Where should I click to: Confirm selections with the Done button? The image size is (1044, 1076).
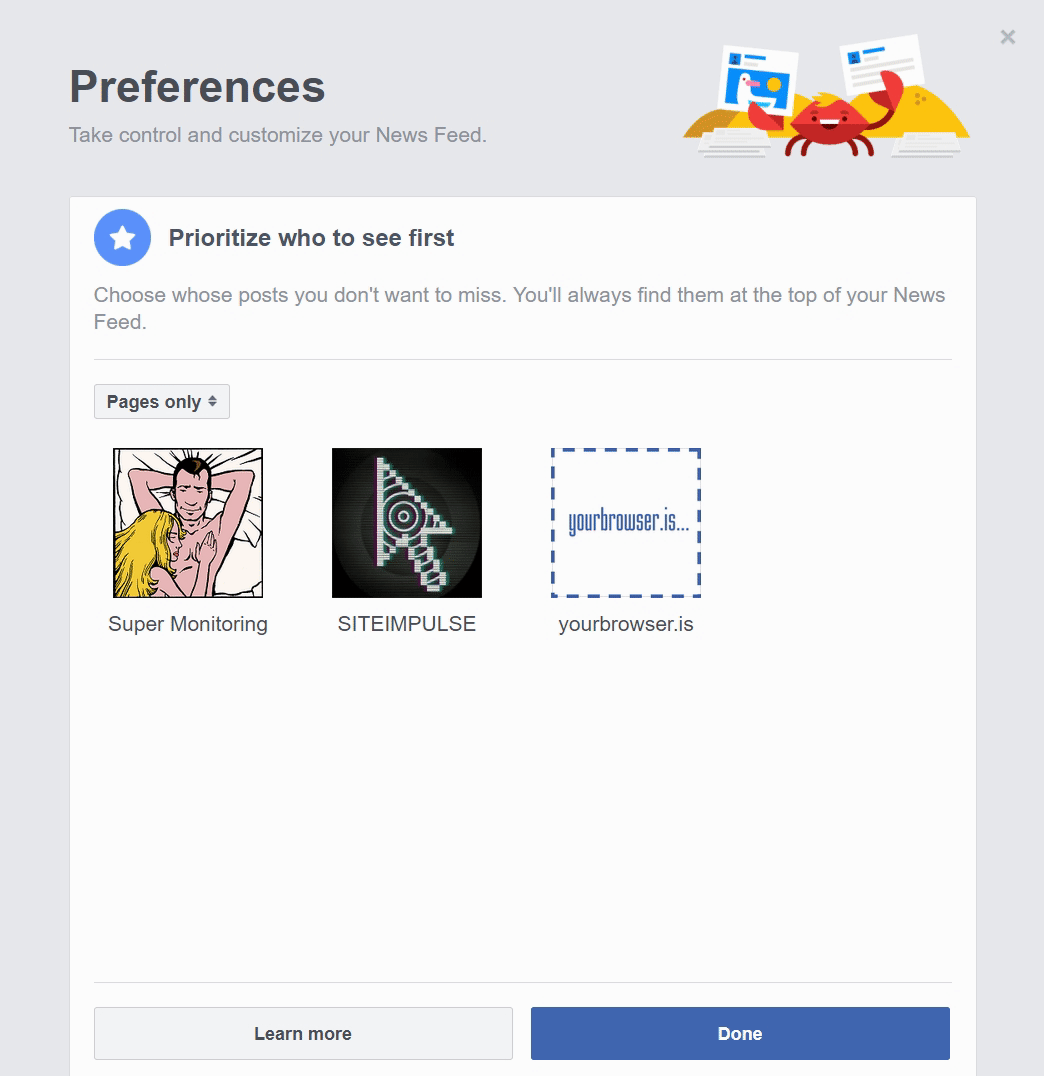point(740,1033)
